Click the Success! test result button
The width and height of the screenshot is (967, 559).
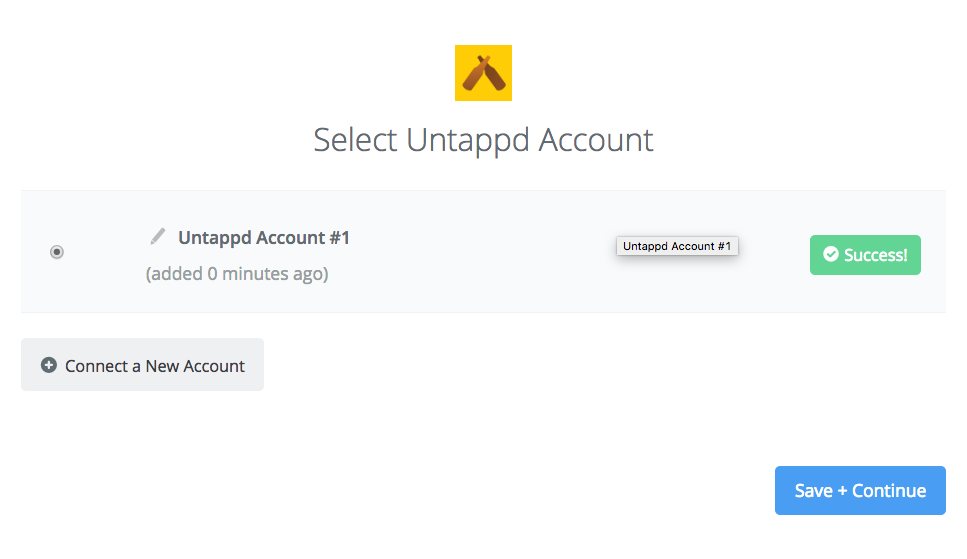click(865, 255)
